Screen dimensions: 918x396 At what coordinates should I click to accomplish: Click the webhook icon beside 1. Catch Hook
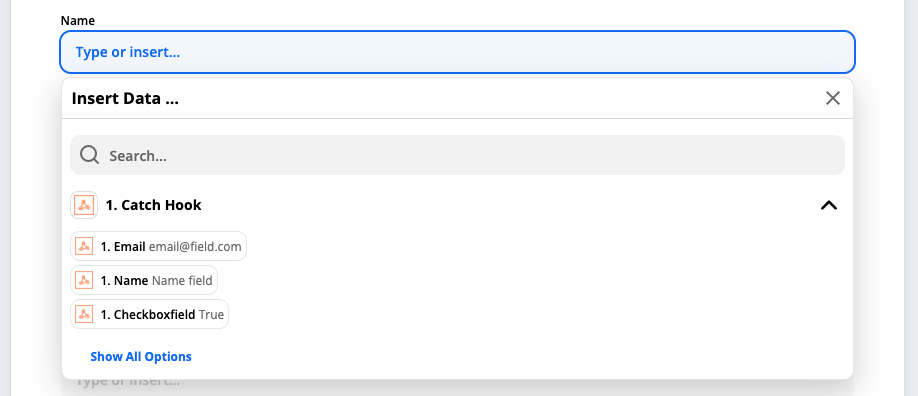pos(84,205)
